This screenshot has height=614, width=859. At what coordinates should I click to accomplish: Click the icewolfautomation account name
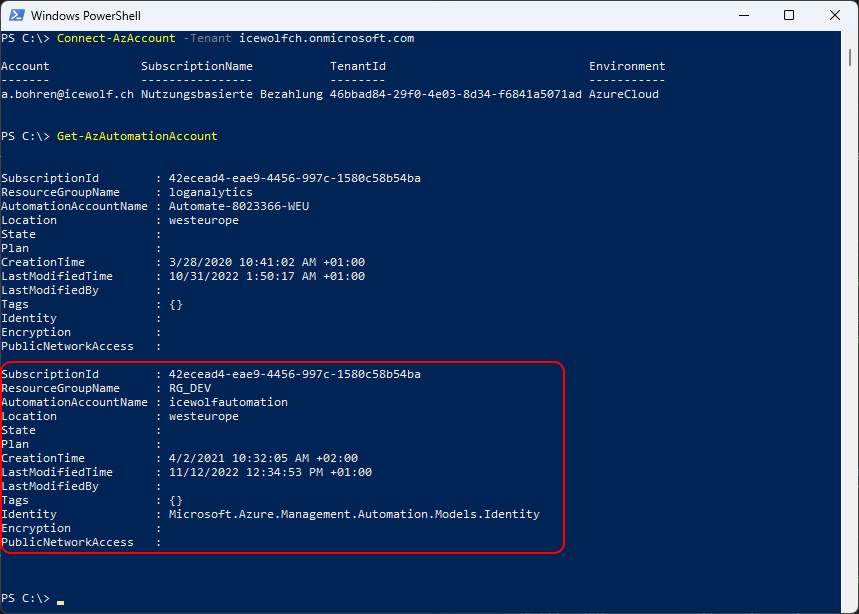pos(228,403)
